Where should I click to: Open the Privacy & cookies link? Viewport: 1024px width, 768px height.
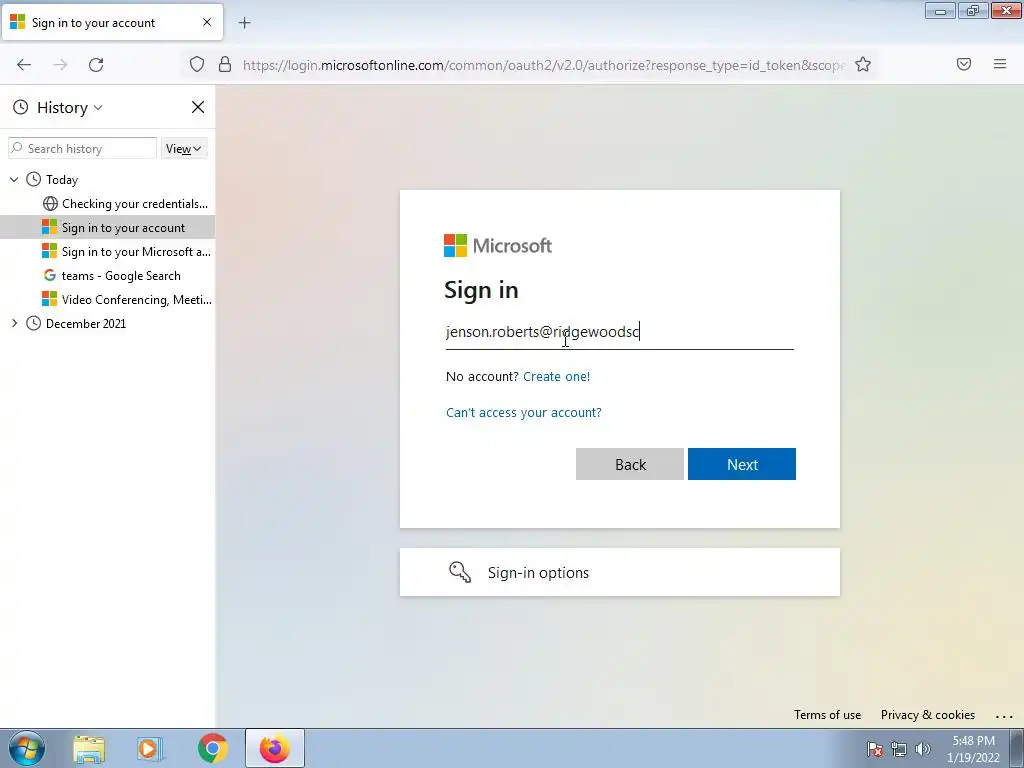click(x=927, y=714)
